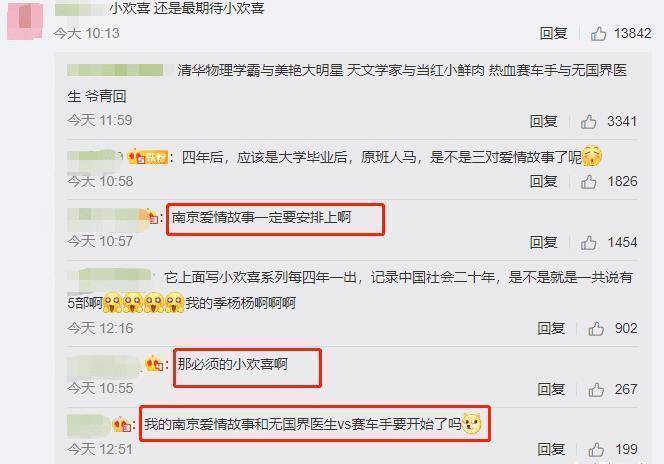
Task: Like the comment with 1826 likes
Action: tap(588, 182)
